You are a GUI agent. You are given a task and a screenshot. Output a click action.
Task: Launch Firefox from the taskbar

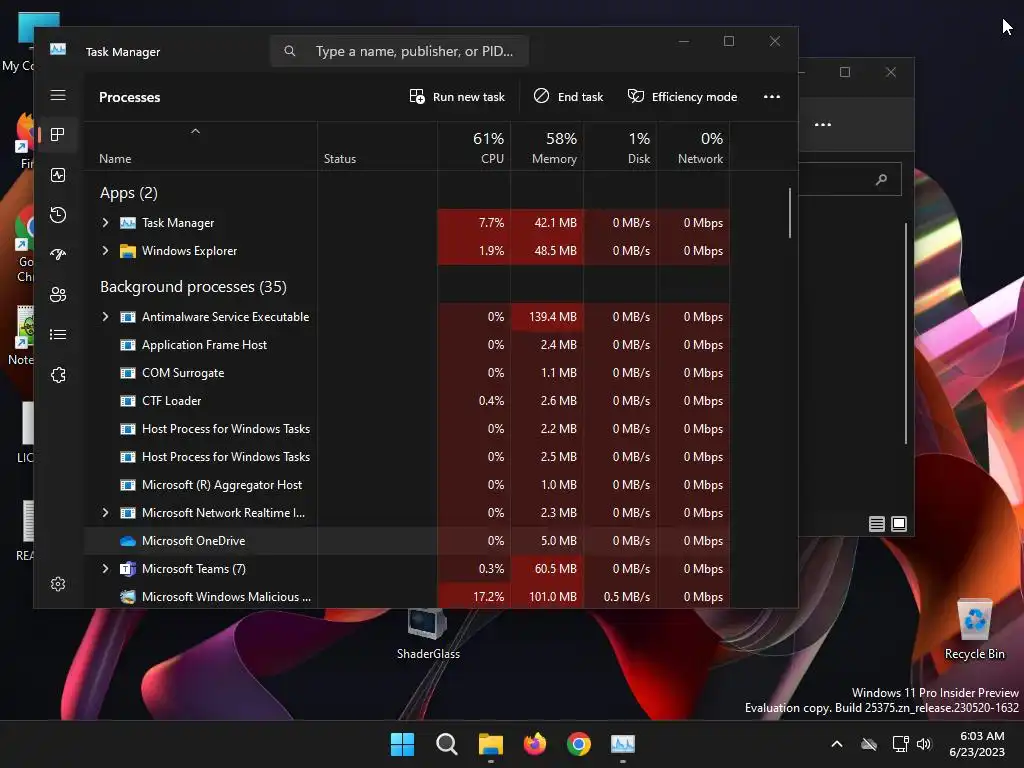tap(535, 744)
